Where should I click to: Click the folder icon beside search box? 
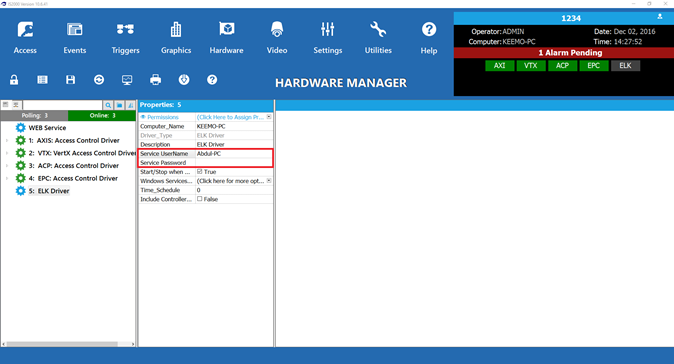tap(119, 105)
